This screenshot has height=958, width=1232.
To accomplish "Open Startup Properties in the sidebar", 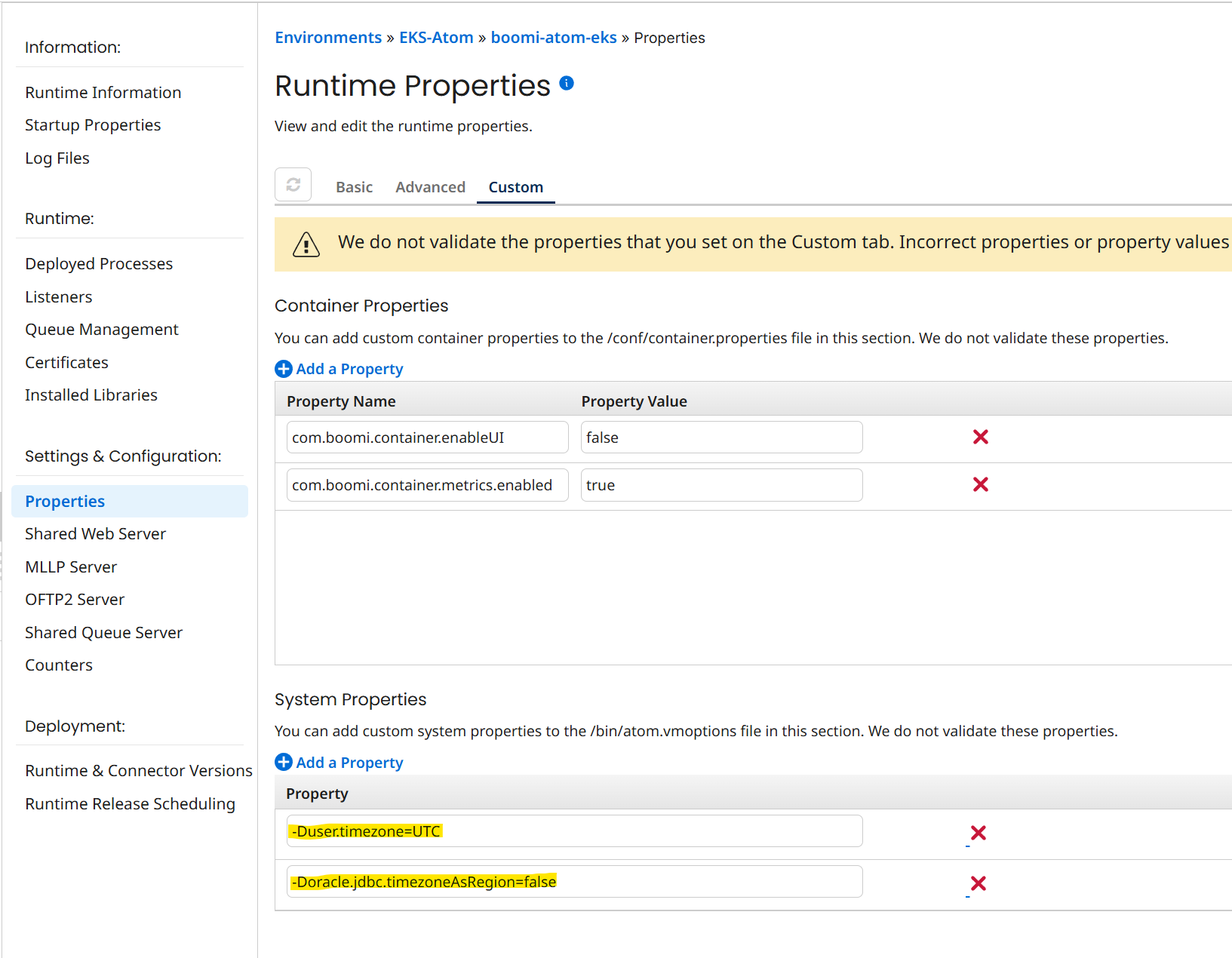I will point(93,125).
